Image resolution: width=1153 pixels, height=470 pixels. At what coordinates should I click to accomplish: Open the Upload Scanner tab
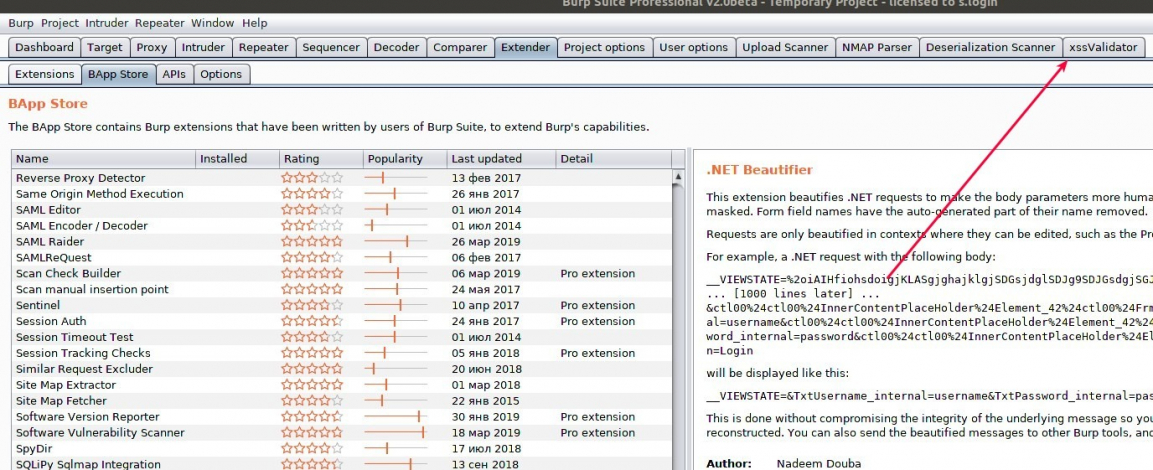click(x=785, y=47)
